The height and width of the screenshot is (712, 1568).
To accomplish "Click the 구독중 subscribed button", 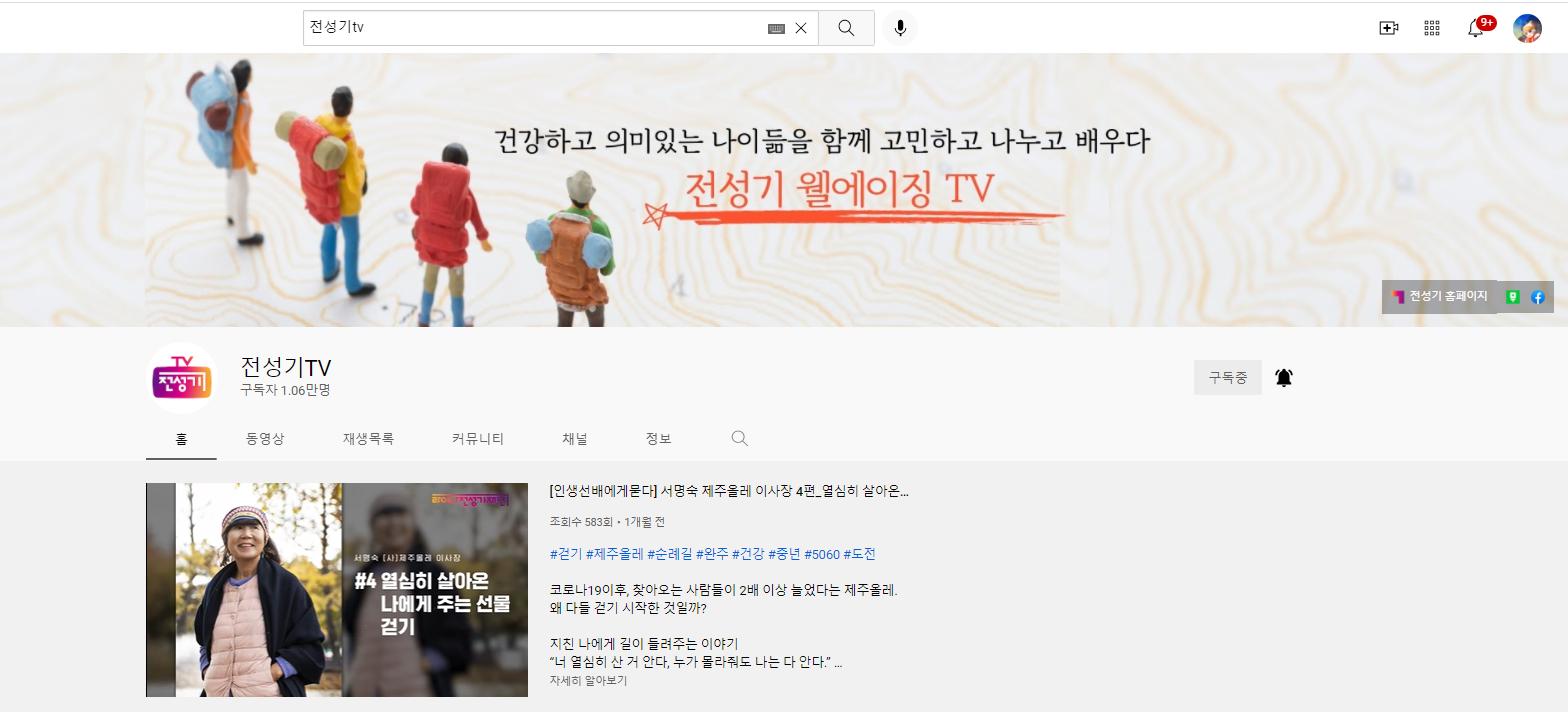I will click(1228, 377).
